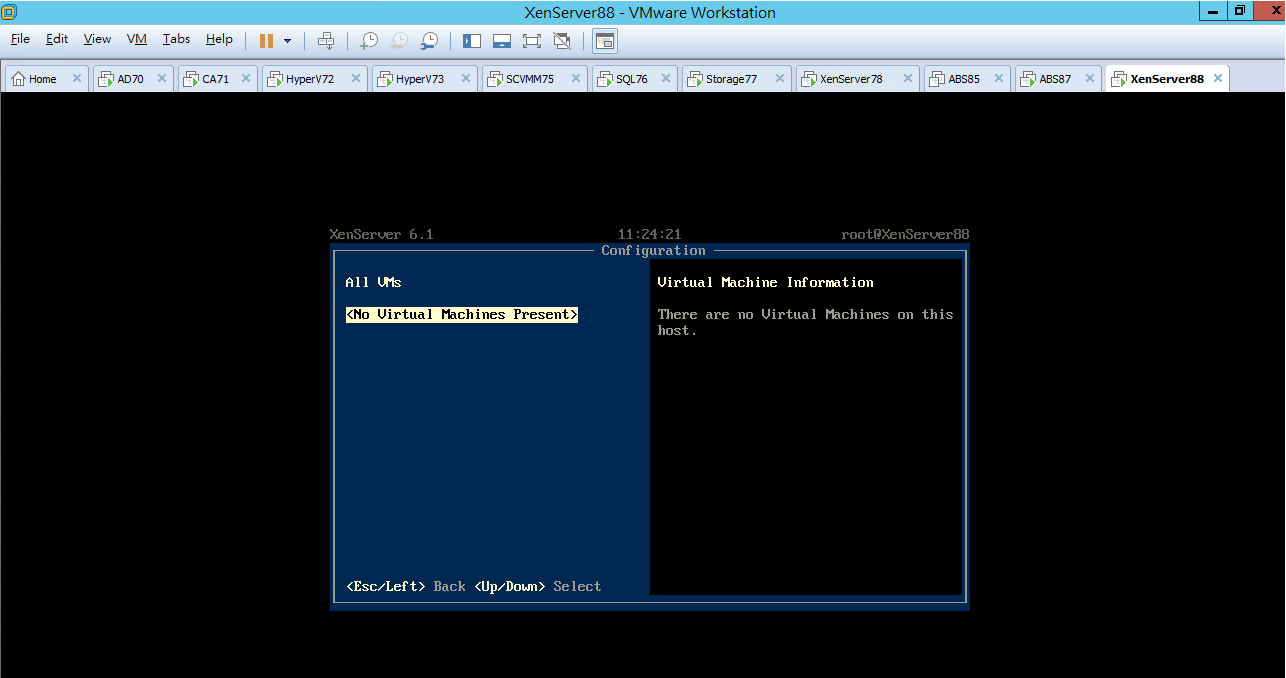1286x678 pixels.
Task: Click the VMware Workstation title bar icon
Action: tap(8, 11)
